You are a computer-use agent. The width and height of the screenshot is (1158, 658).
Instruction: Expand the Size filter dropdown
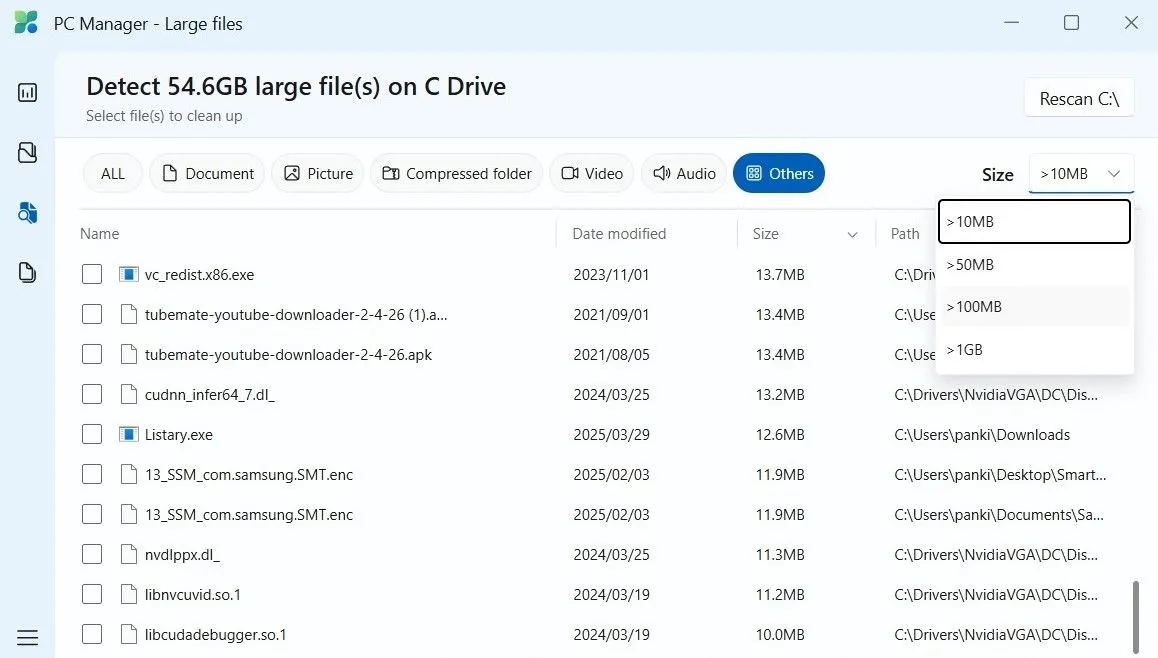point(1081,173)
